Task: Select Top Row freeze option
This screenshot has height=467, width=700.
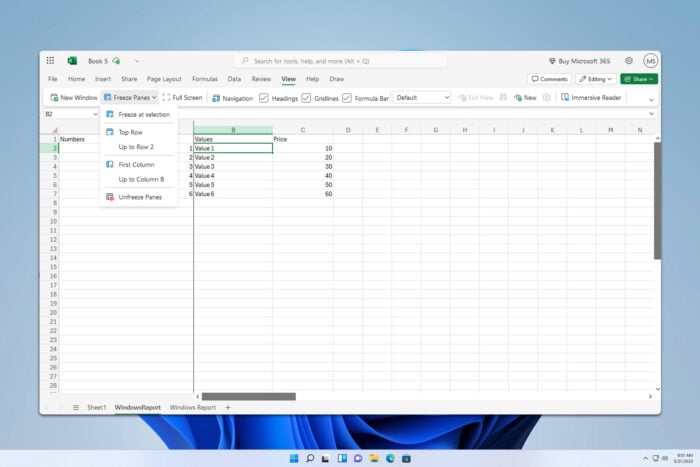Action: pos(138,132)
